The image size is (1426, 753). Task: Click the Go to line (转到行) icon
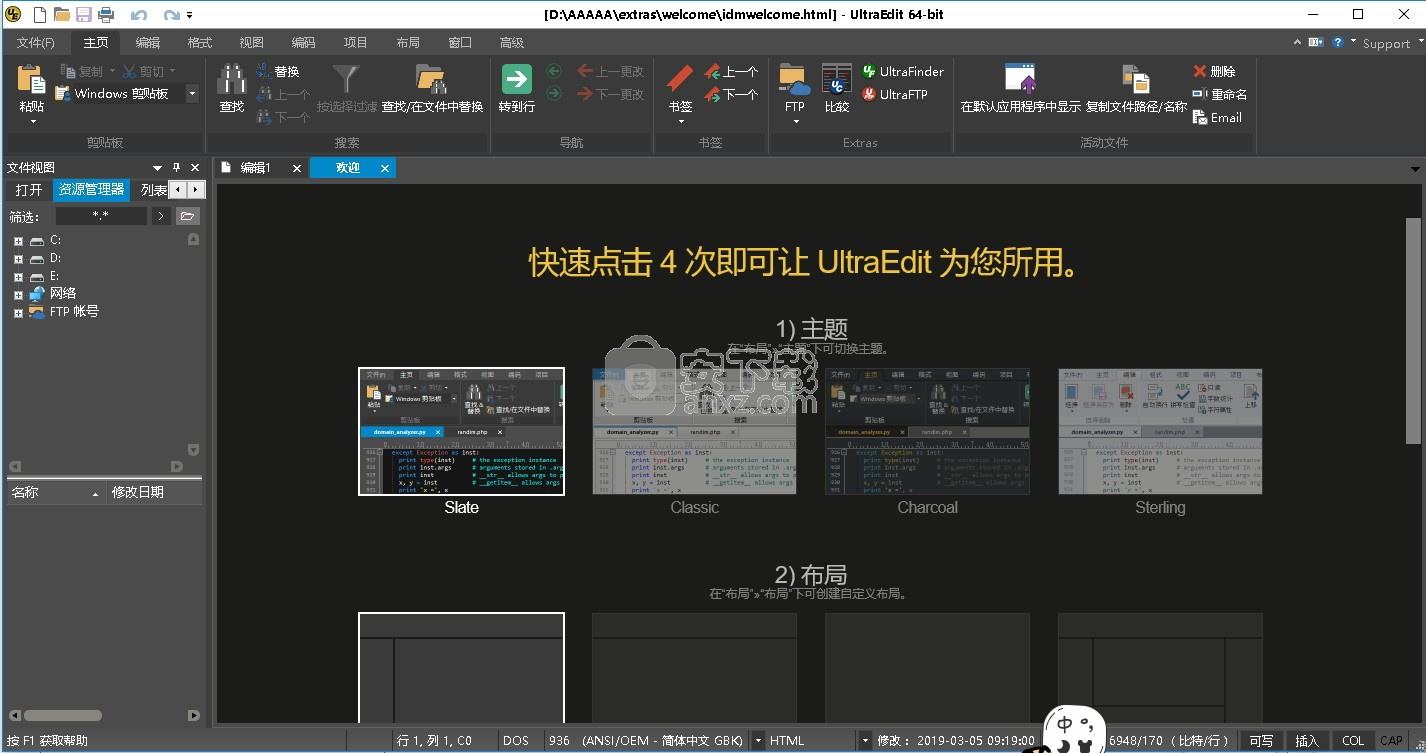[516, 80]
